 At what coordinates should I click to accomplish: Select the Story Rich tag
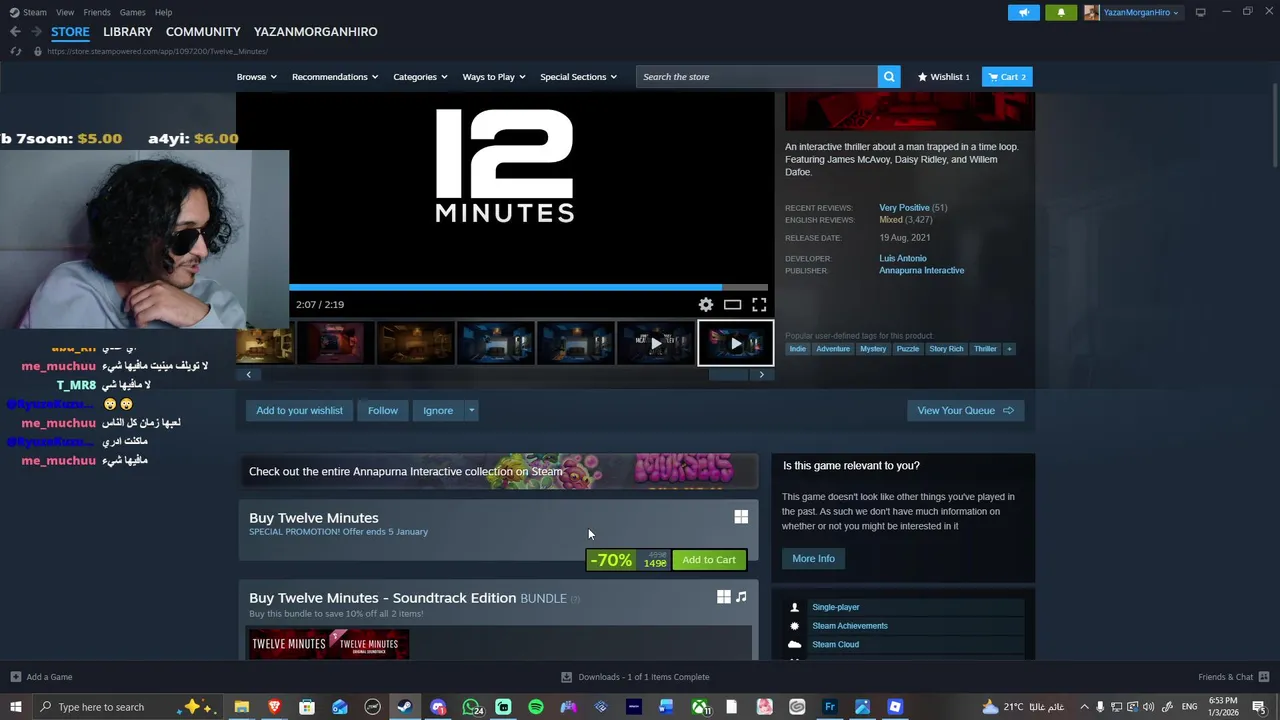click(x=946, y=349)
